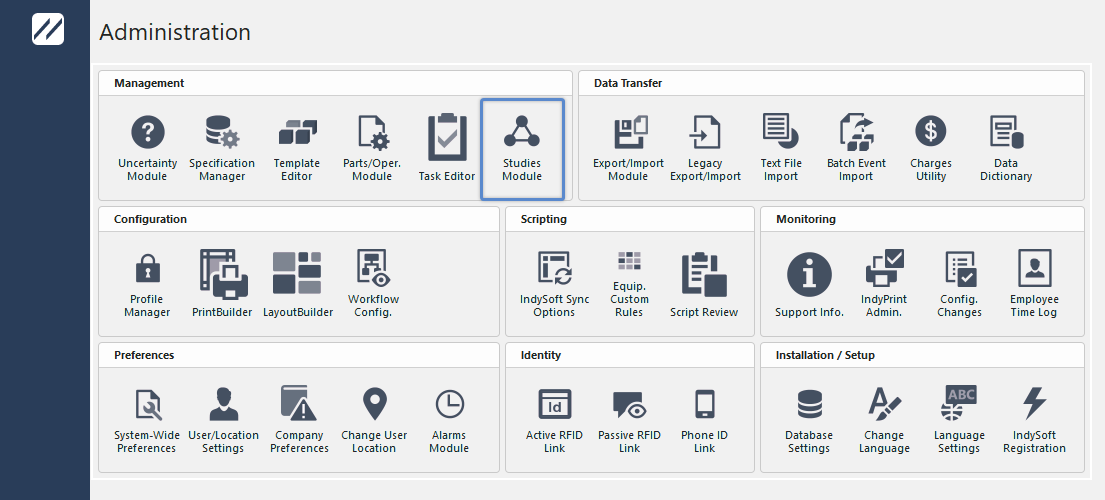The width and height of the screenshot is (1105, 500).
Task: Open Phone ID Link
Action: (704, 420)
